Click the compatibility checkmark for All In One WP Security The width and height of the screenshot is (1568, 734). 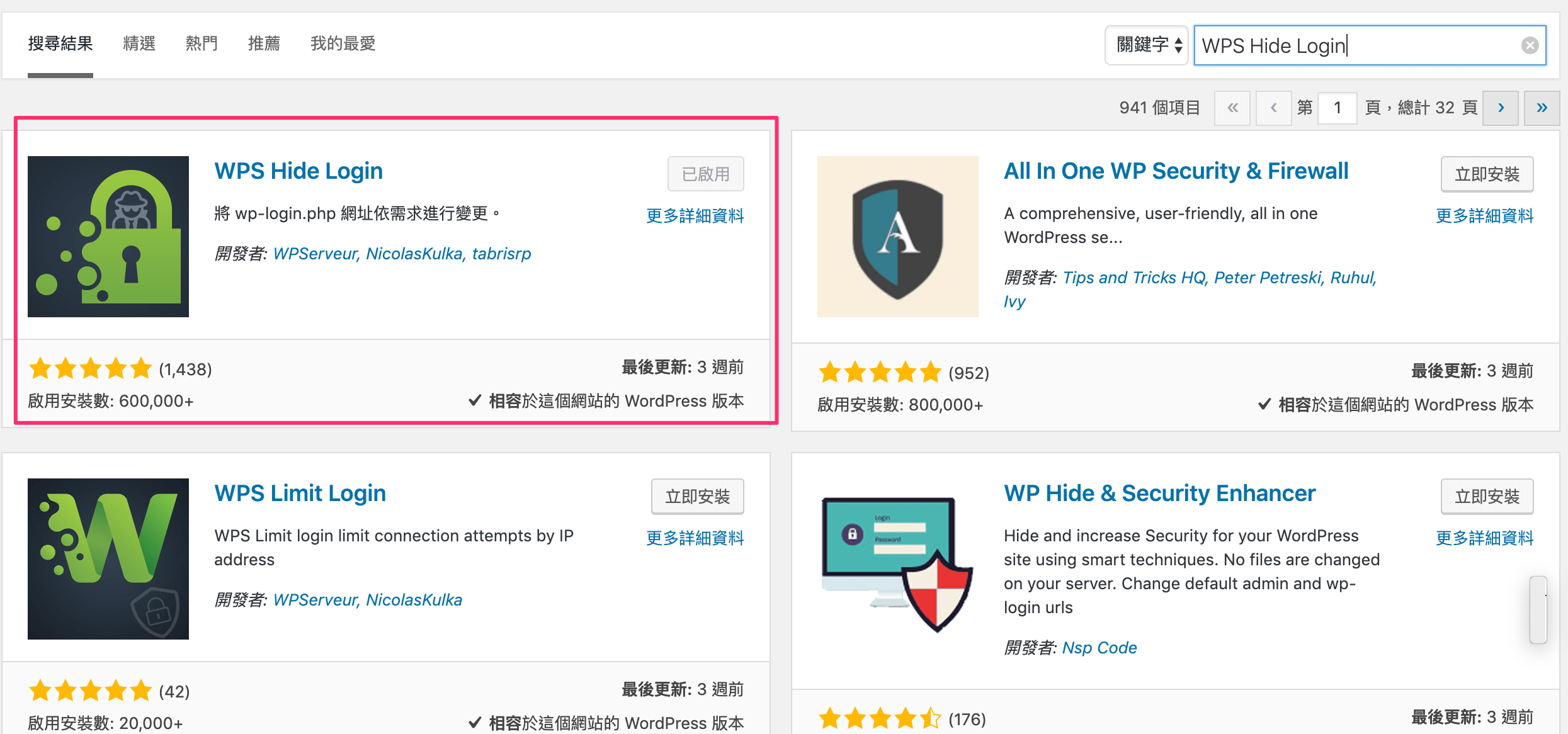[1264, 405]
